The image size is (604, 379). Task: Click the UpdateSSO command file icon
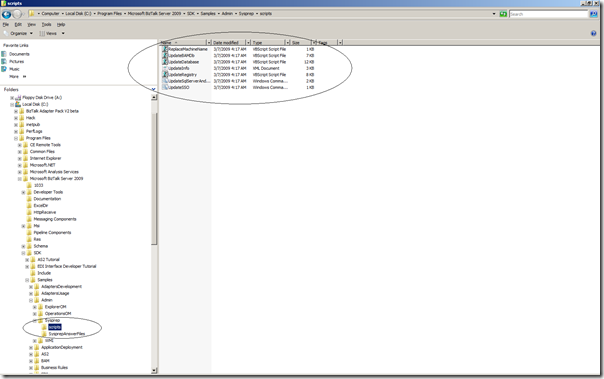[x=164, y=87]
